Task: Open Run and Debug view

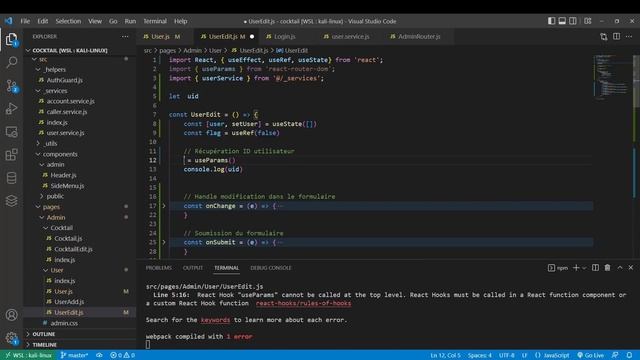Action: [x=11, y=109]
